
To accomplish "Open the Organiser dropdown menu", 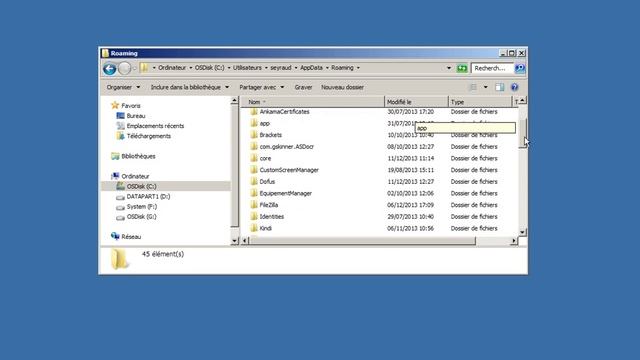I will pos(123,87).
